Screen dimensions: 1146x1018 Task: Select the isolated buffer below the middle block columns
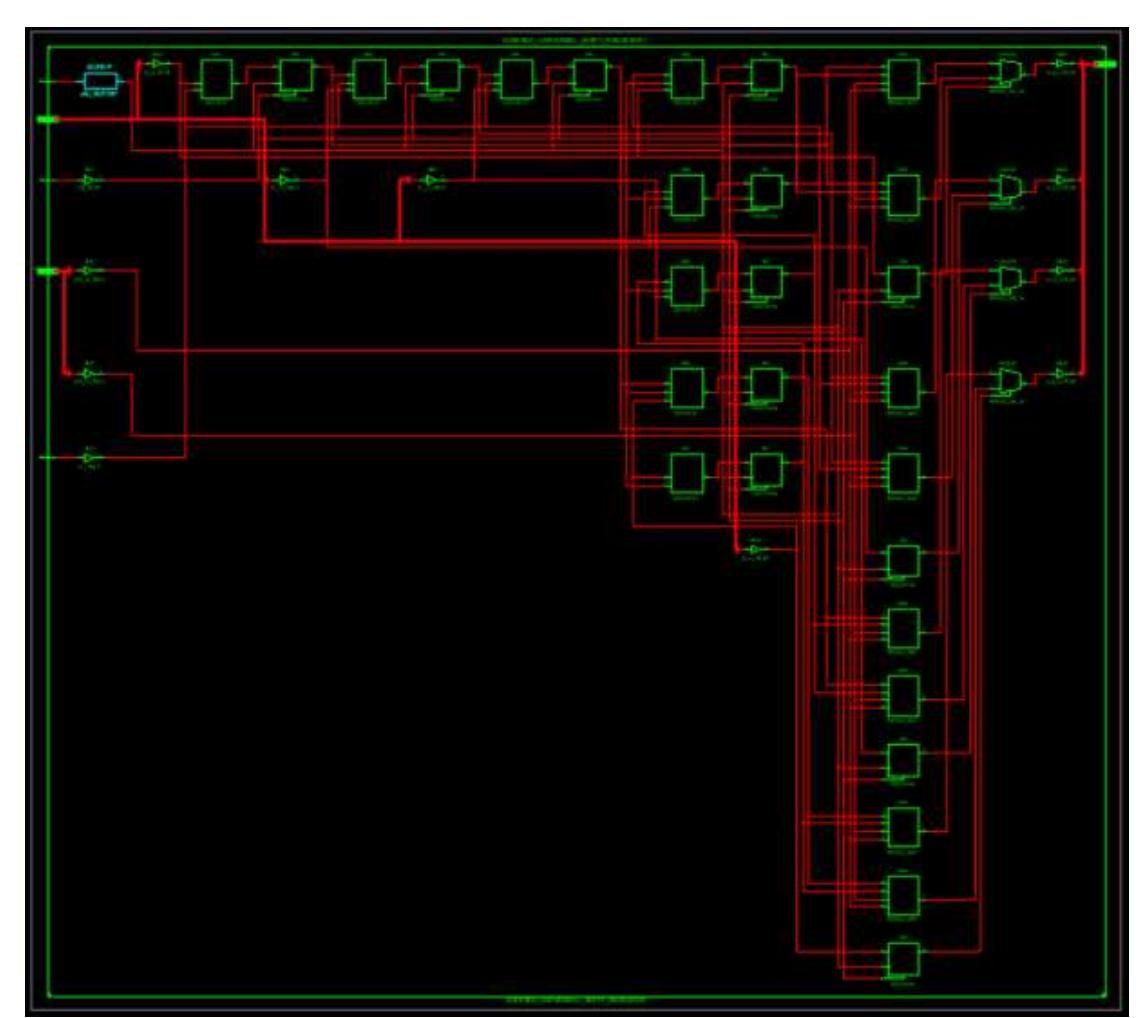click(x=755, y=550)
